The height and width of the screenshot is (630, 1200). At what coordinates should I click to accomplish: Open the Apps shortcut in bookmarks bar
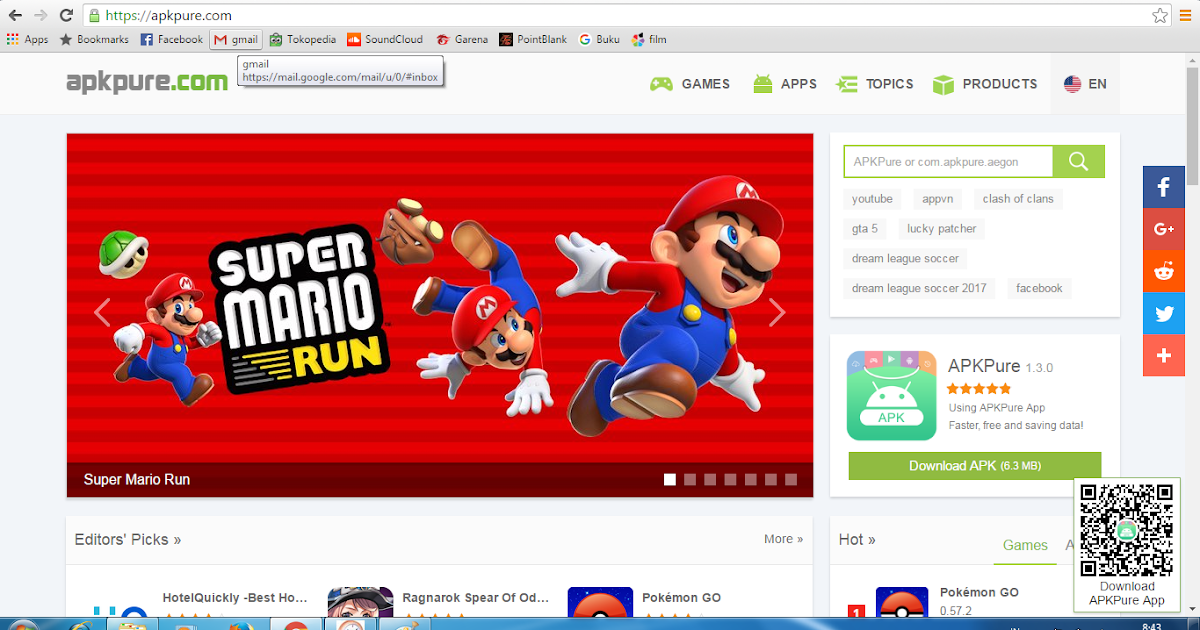point(28,40)
